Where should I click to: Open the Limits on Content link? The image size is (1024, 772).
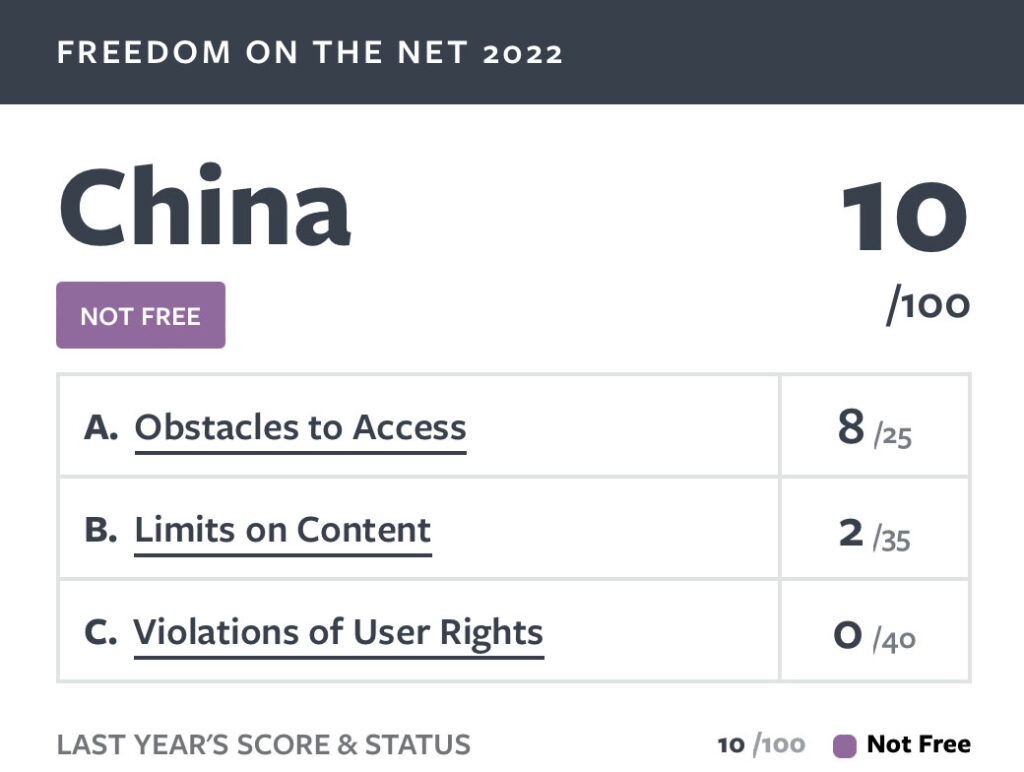coord(283,530)
